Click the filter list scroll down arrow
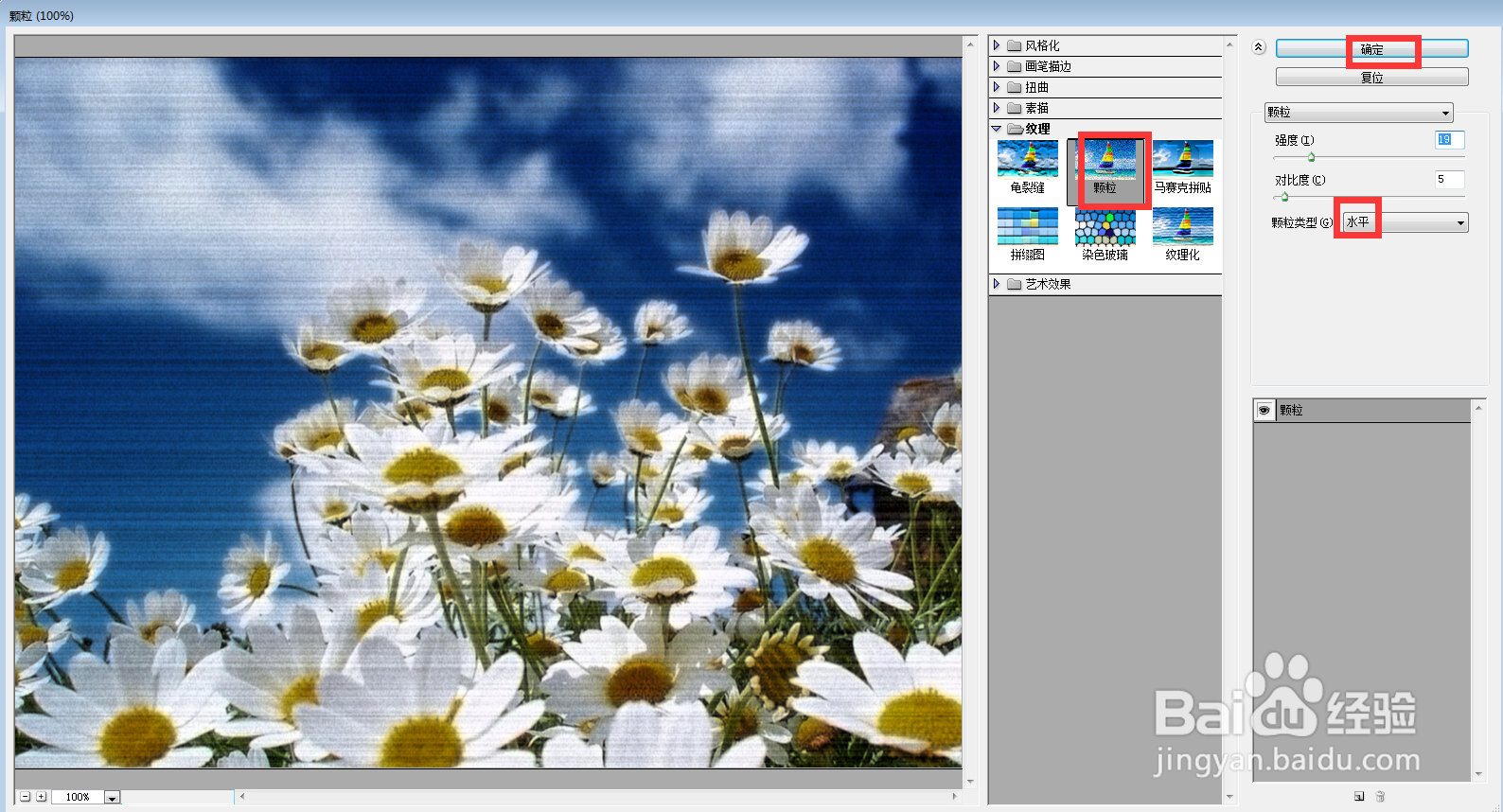1503x812 pixels. (1229, 798)
